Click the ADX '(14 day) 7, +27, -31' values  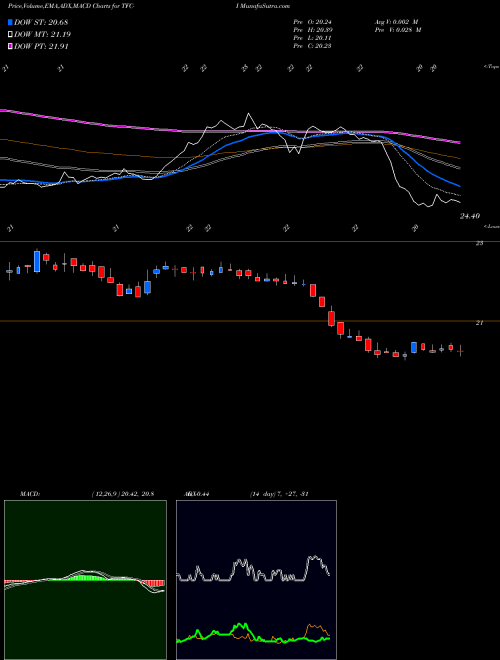(279, 494)
